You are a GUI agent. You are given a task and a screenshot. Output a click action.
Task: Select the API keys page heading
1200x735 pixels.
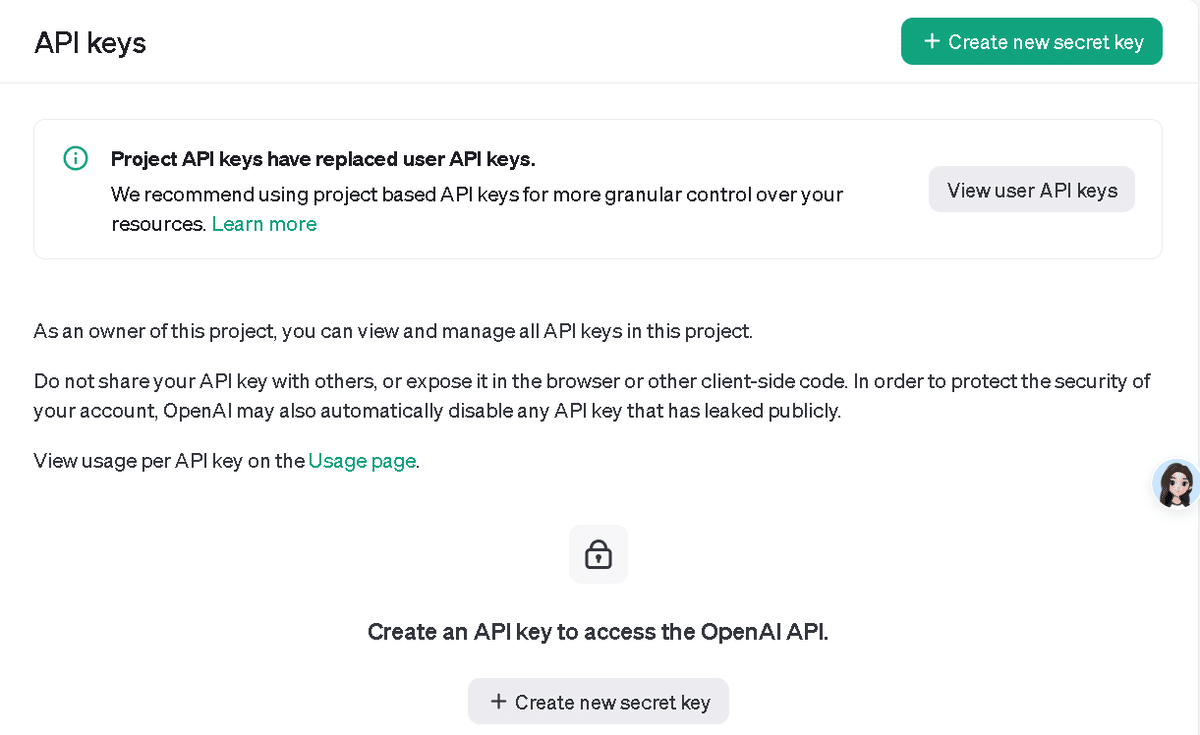pyautogui.click(x=90, y=43)
